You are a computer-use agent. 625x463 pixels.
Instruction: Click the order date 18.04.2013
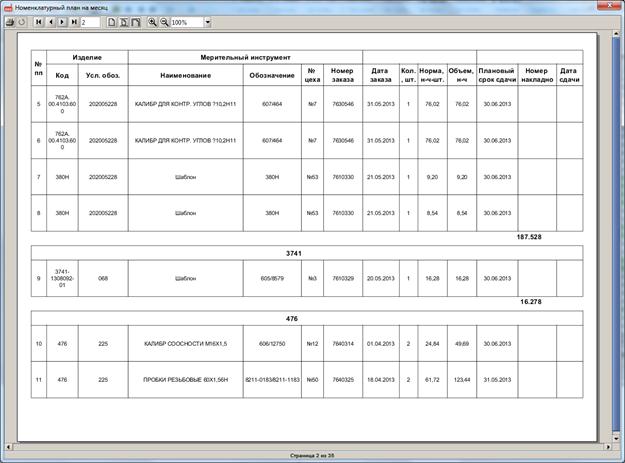click(381, 380)
